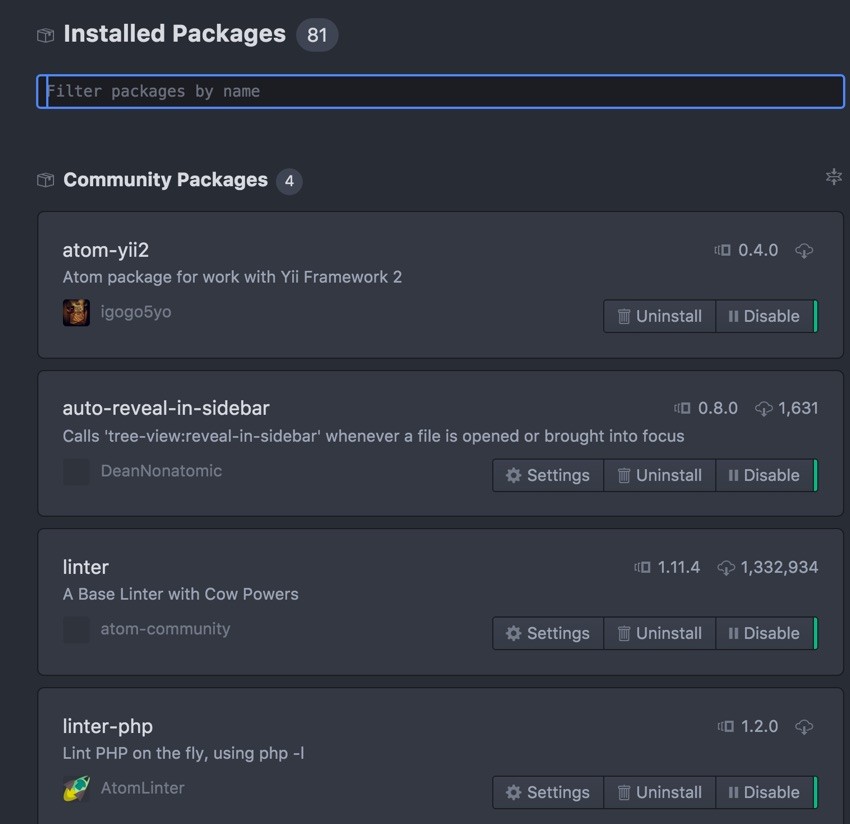Viewport: 850px width, 824px height.
Task: Select the 1,631 downloads count
Action: point(798,408)
